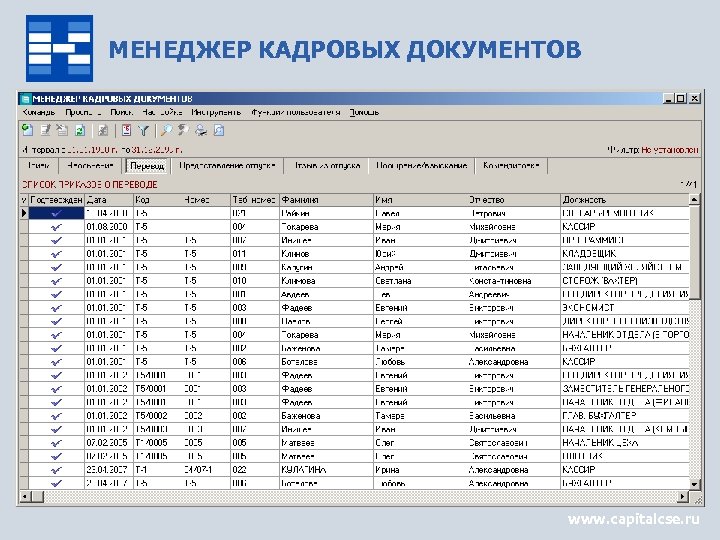
Task: Click the find next search icon
Action: [x=183, y=130]
